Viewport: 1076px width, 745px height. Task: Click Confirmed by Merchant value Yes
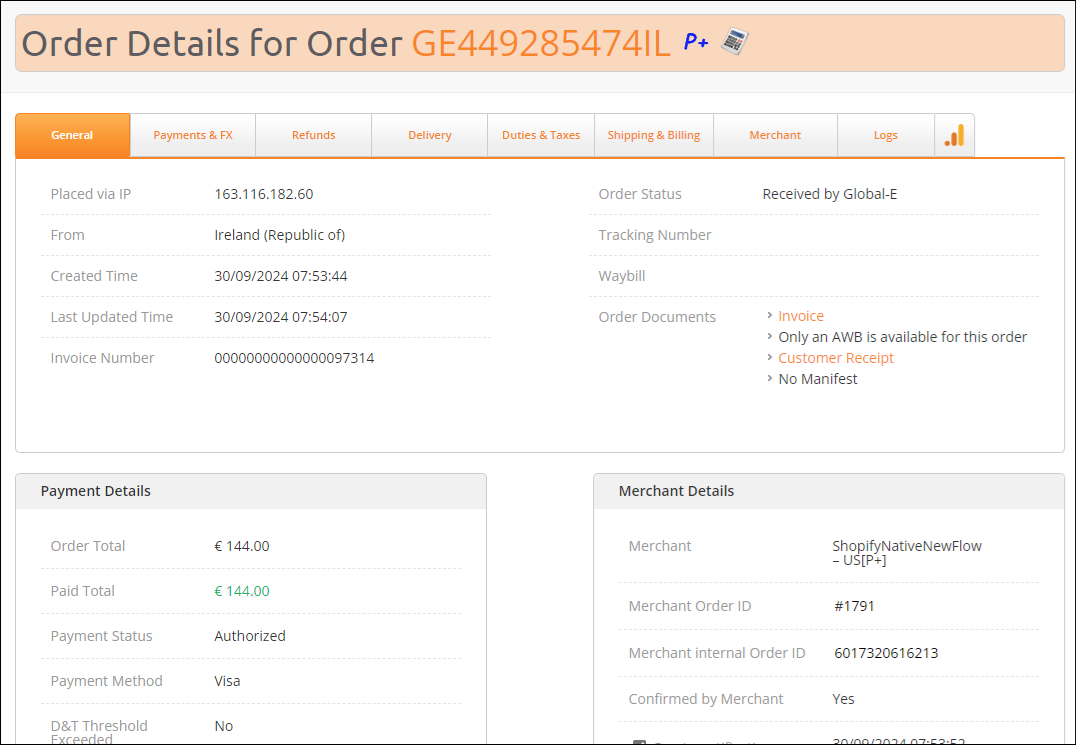843,699
